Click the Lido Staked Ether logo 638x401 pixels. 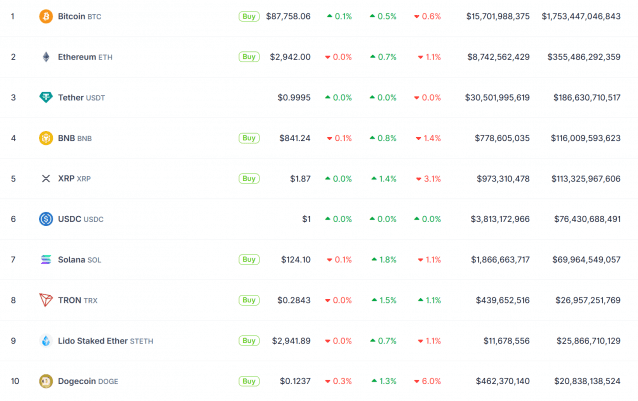45,340
